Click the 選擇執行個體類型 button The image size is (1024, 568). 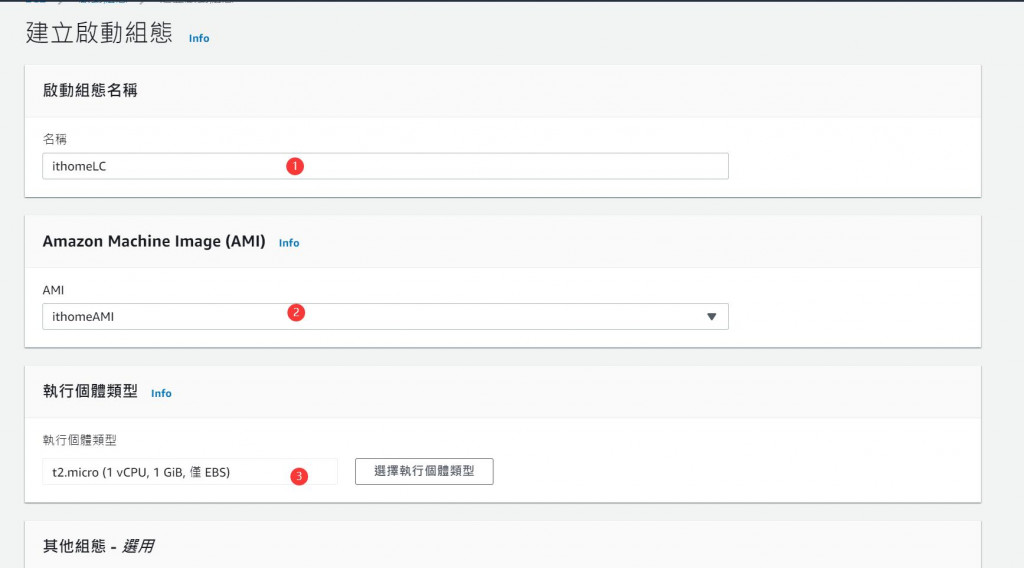click(424, 471)
